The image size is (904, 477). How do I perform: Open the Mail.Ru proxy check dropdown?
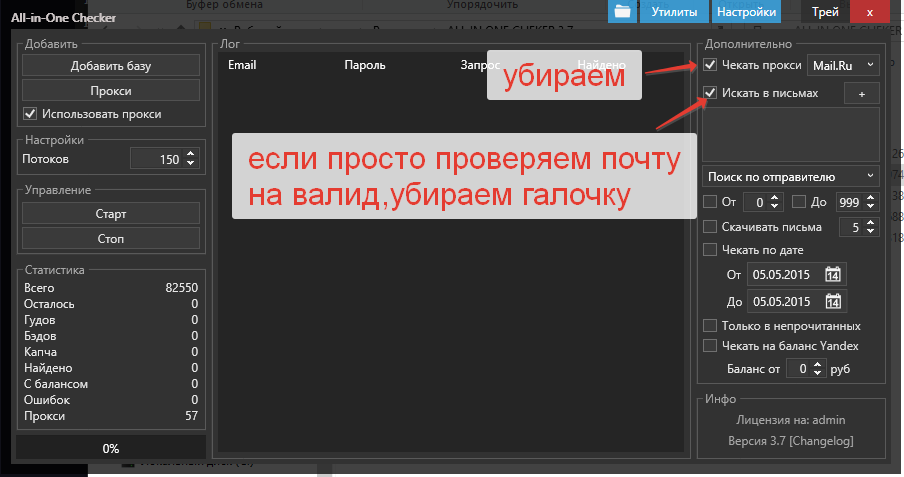842,65
